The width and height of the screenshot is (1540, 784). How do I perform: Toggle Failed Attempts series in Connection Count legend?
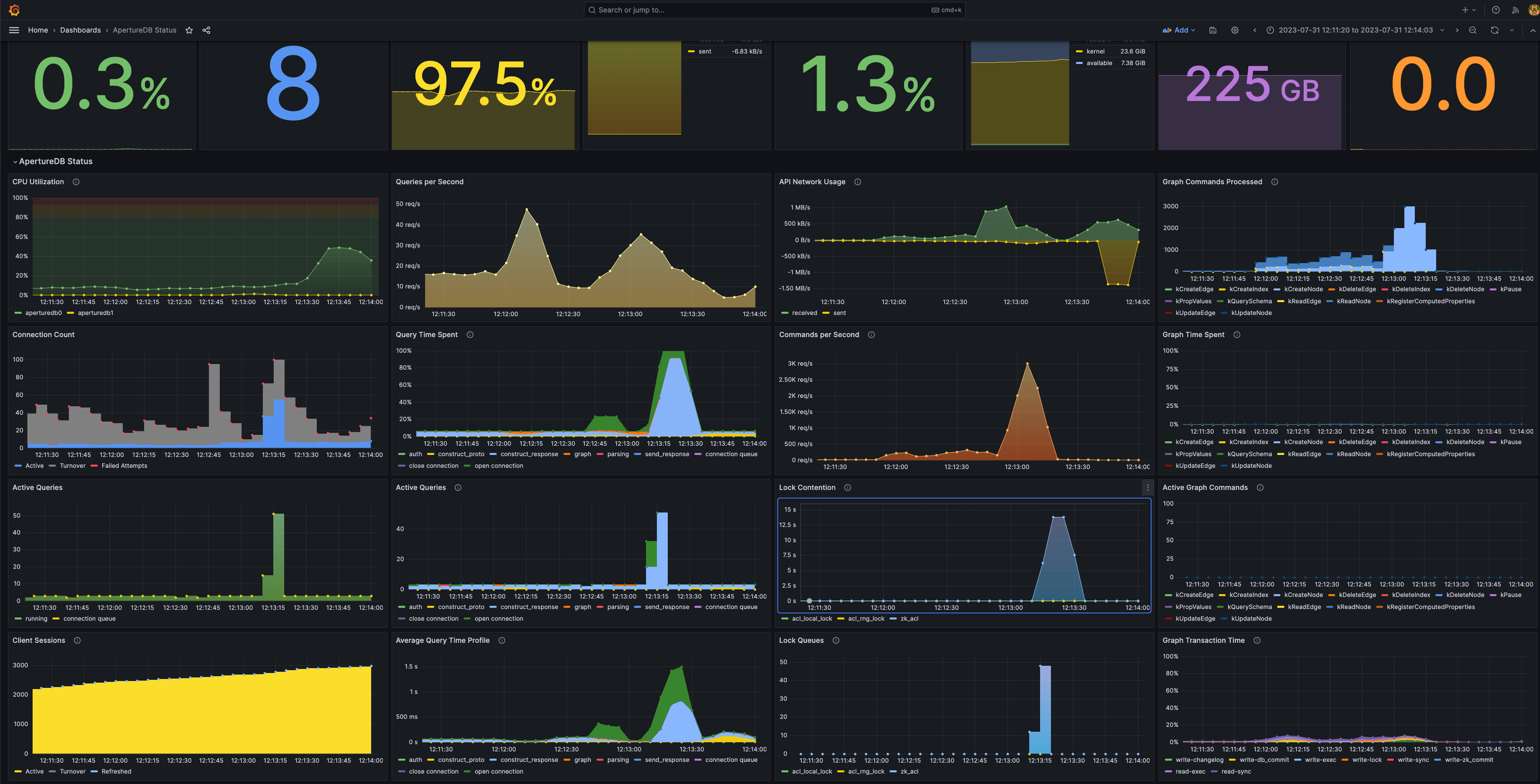[x=124, y=466]
